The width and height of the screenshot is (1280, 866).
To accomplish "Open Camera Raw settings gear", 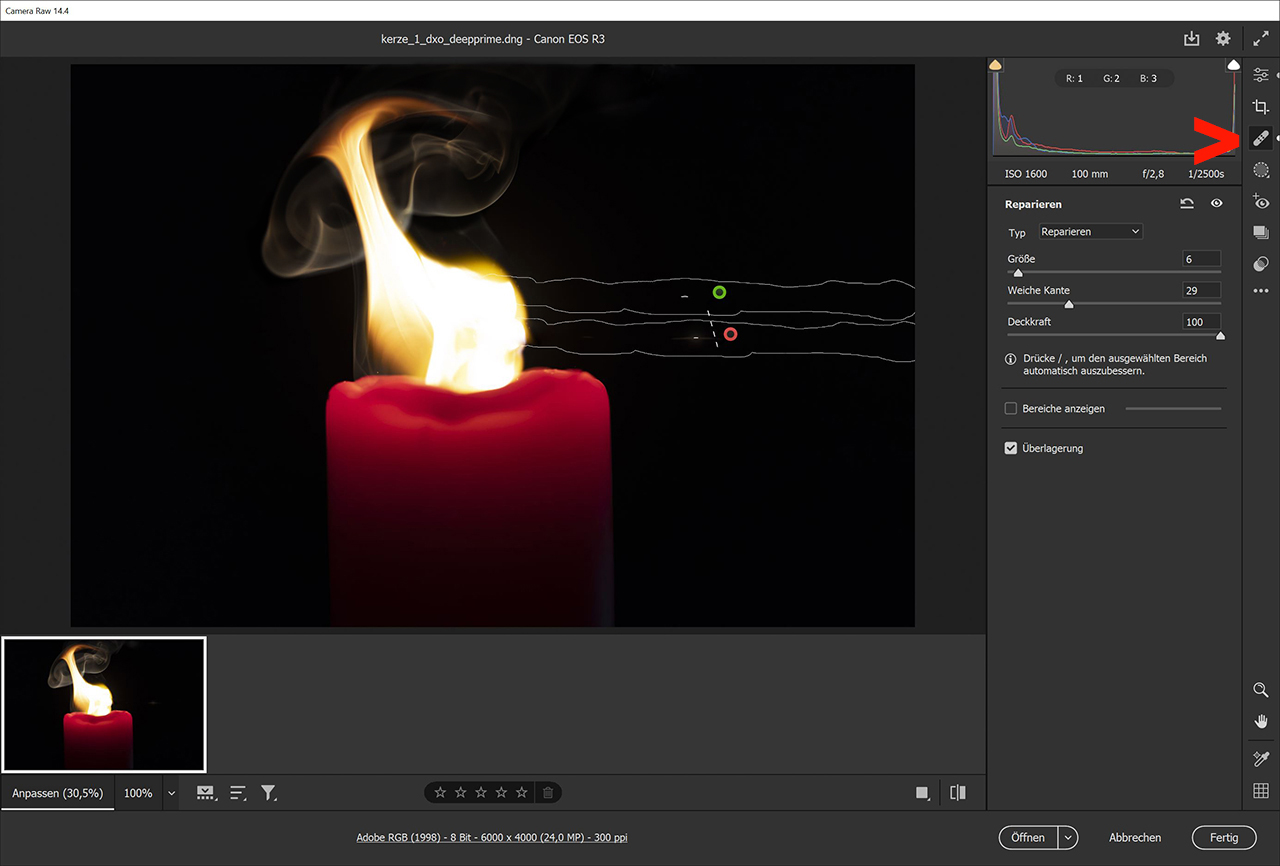I will (x=1223, y=39).
